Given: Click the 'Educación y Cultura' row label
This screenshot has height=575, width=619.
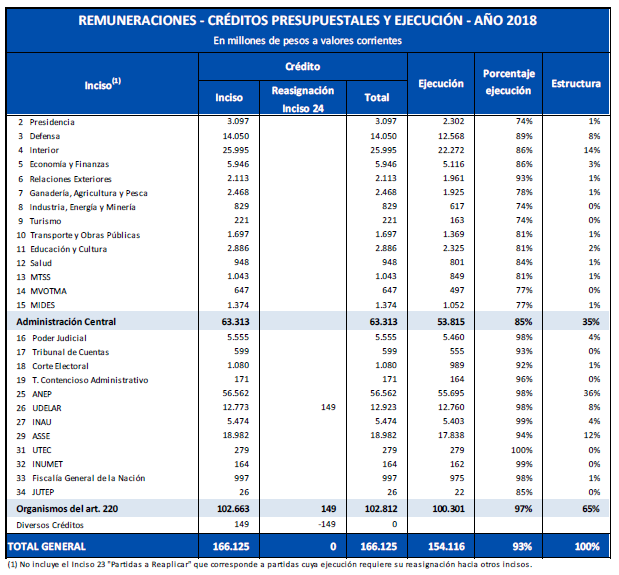Looking at the screenshot, I should (x=69, y=249).
